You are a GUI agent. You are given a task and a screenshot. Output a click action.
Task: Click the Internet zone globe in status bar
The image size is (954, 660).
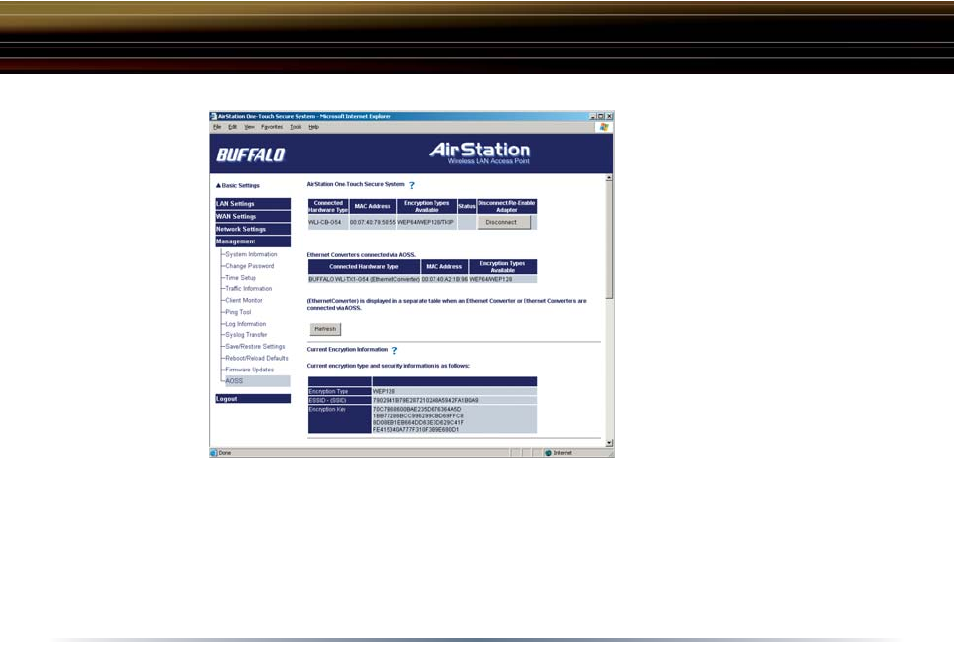[548, 453]
